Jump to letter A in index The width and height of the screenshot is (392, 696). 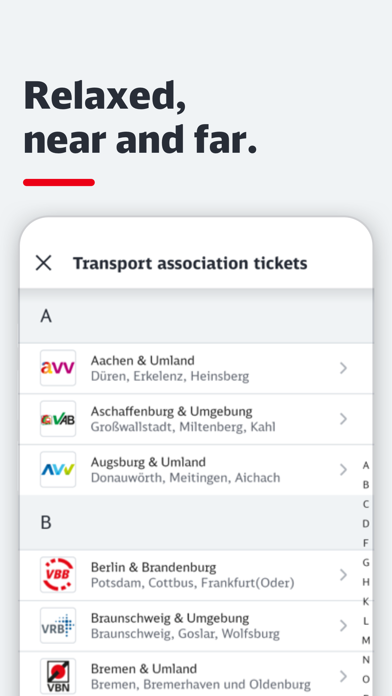click(x=366, y=465)
